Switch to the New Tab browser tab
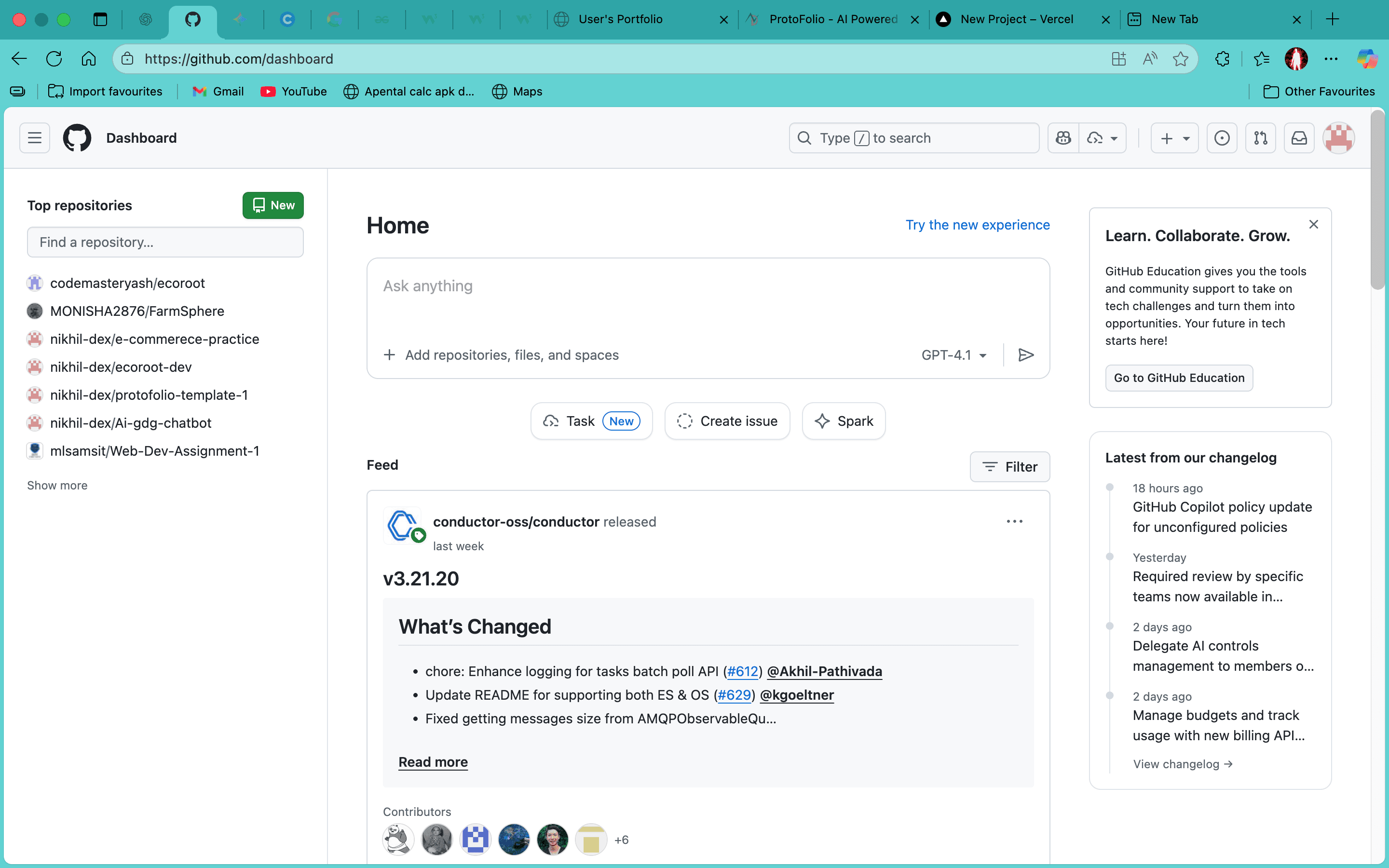Image resolution: width=1389 pixels, height=868 pixels. click(1214, 19)
